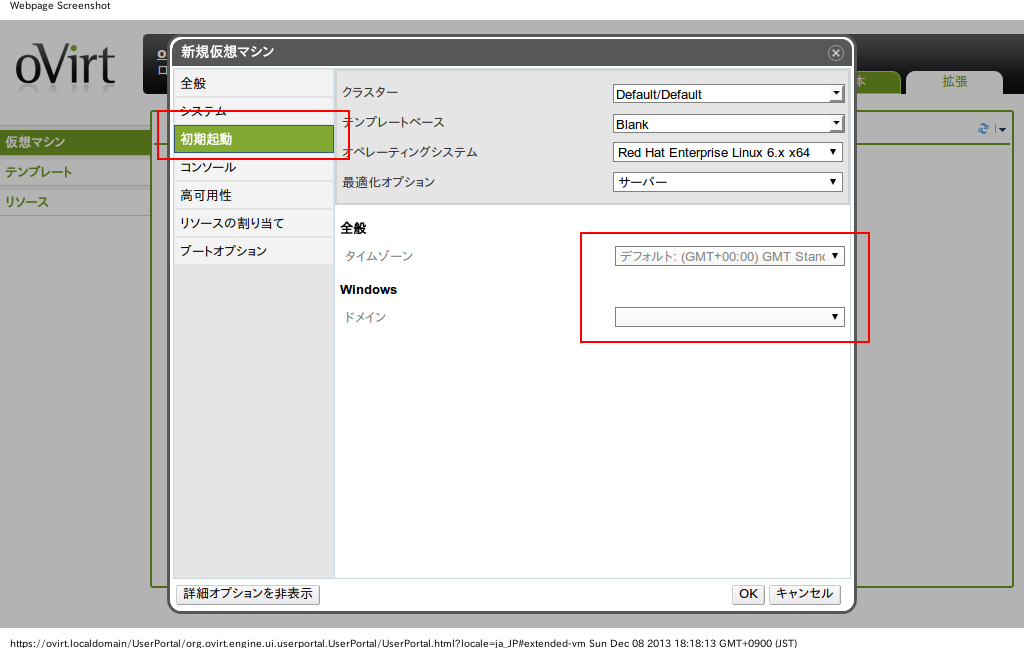Close the 新規仮想マシン dialog with the X icon
The width and height of the screenshot is (1024, 648).
(x=835, y=53)
